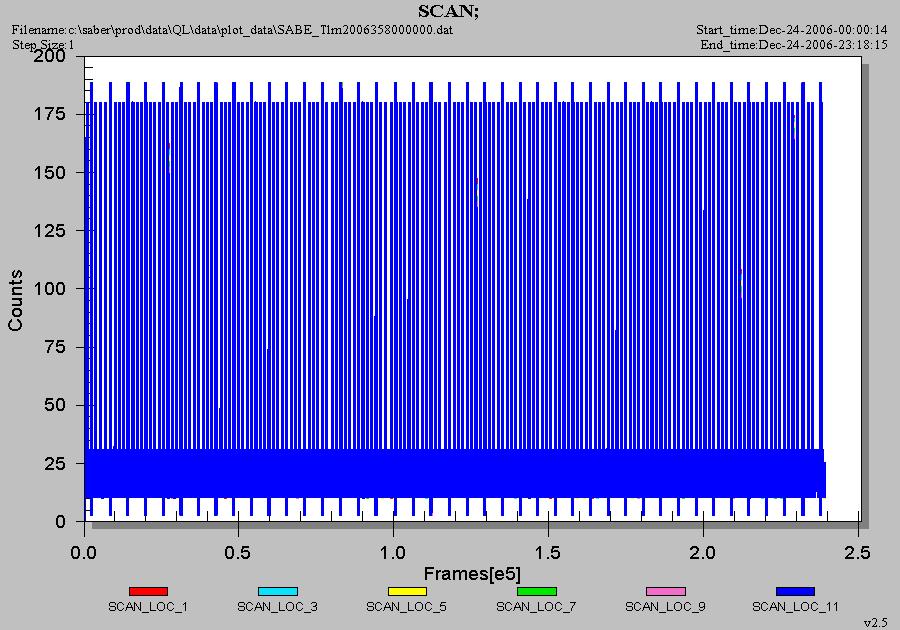Click the SCAN; chart title

448,11
